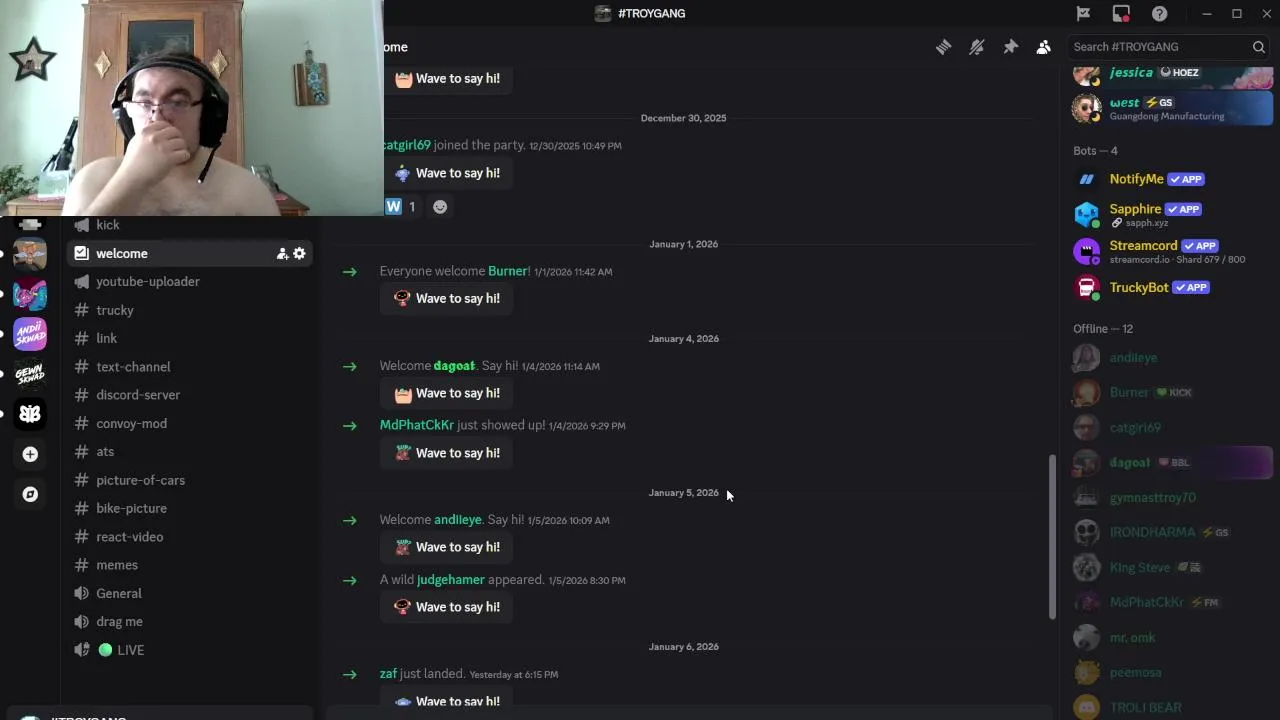Open the Threads icon in channel header

943,47
